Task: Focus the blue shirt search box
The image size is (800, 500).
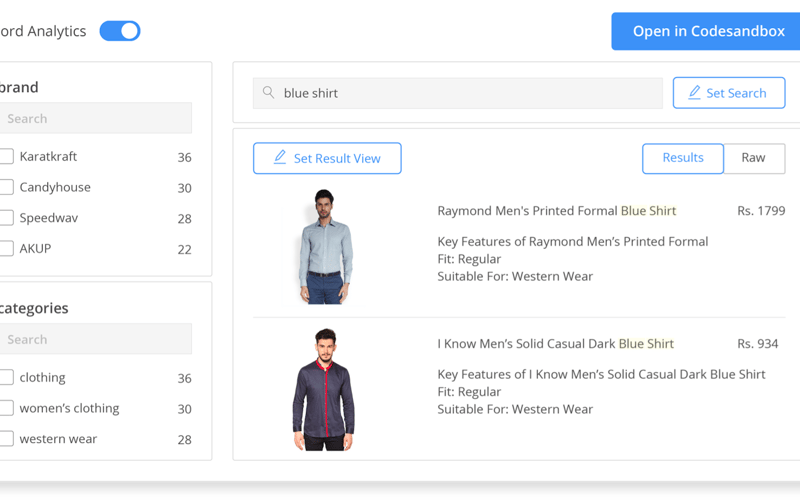Action: click(x=458, y=93)
